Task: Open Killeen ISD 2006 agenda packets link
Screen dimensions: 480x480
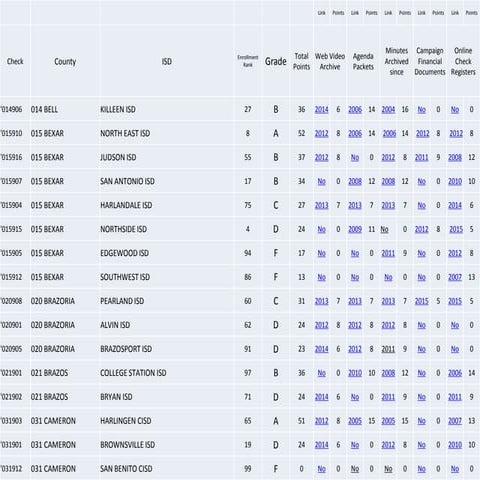Action: [355, 110]
